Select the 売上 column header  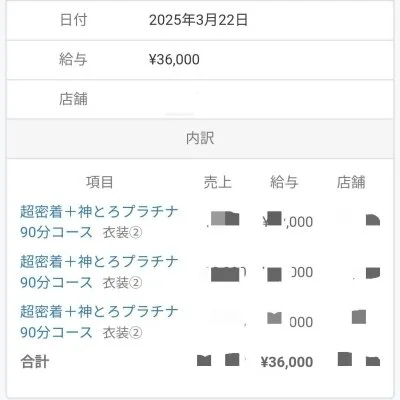coord(217,182)
